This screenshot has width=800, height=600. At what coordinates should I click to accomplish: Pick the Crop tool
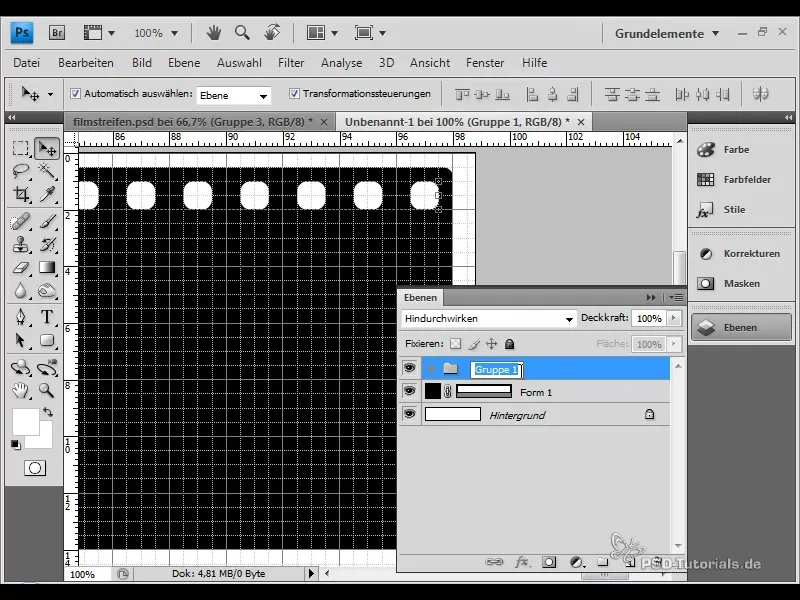[21, 194]
